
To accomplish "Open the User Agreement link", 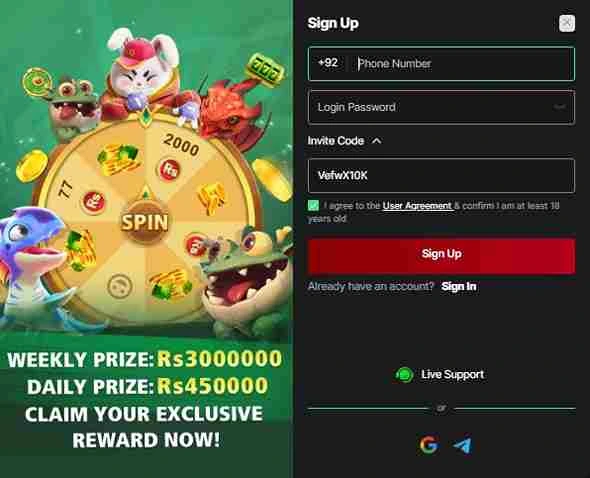I will coord(417,206).
